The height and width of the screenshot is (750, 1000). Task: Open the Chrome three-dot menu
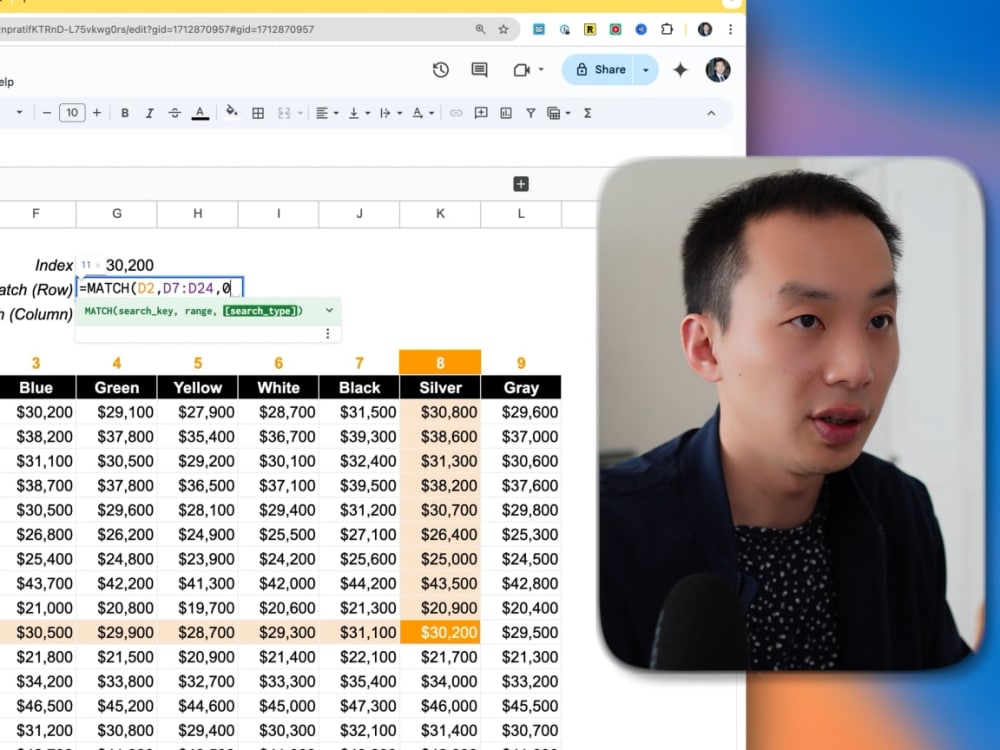[x=730, y=29]
